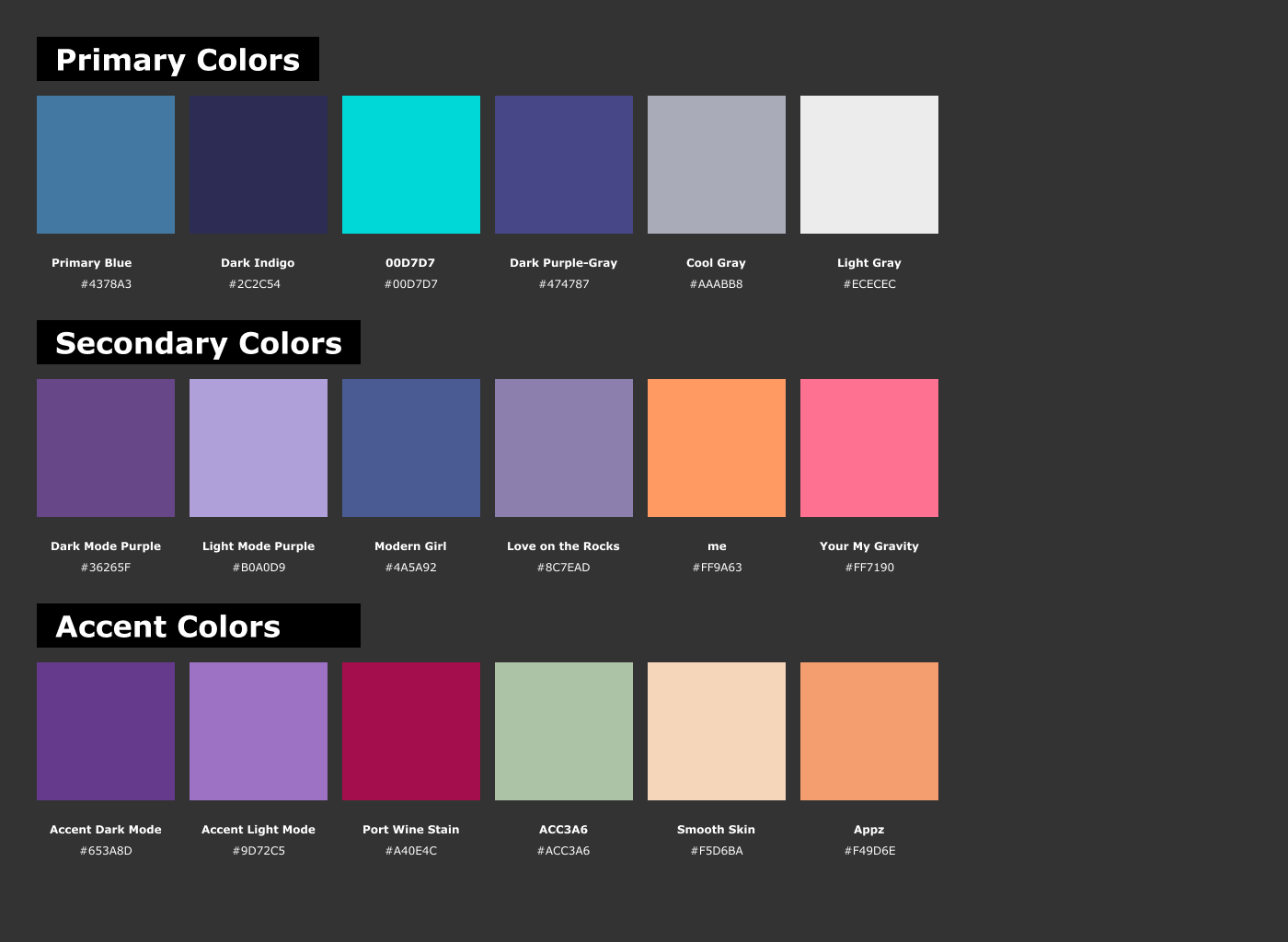Choose the Love on the Rocks swatch

point(564,448)
